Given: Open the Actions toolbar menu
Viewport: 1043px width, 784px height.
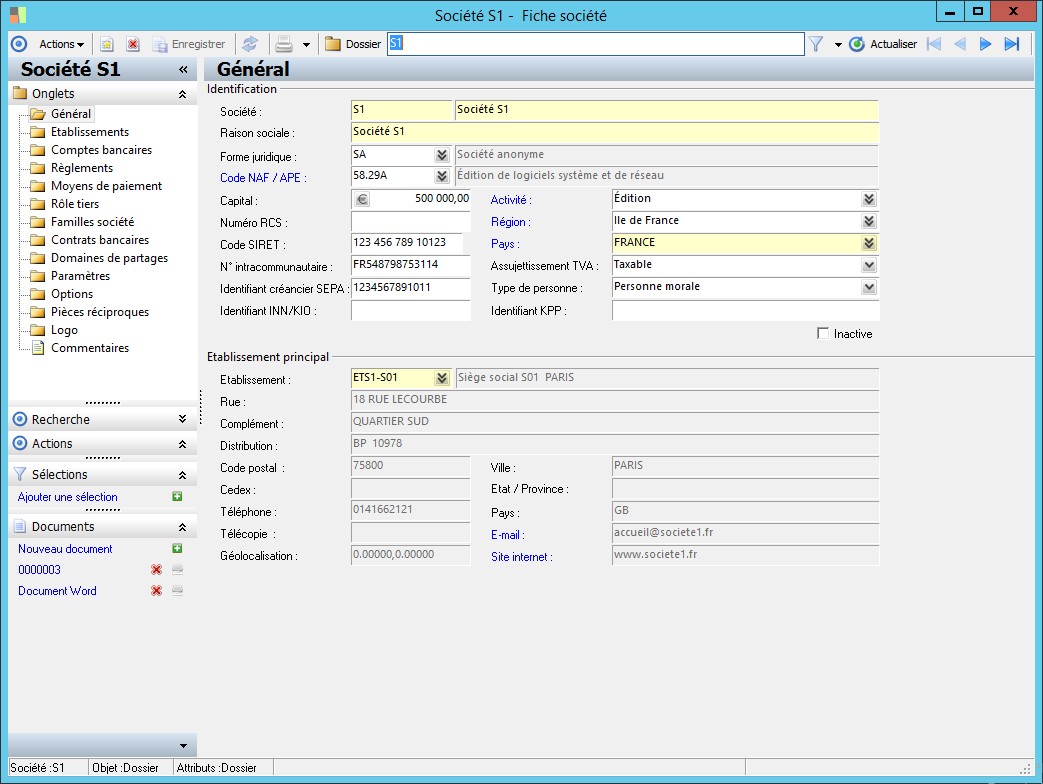Looking at the screenshot, I should click(x=61, y=44).
